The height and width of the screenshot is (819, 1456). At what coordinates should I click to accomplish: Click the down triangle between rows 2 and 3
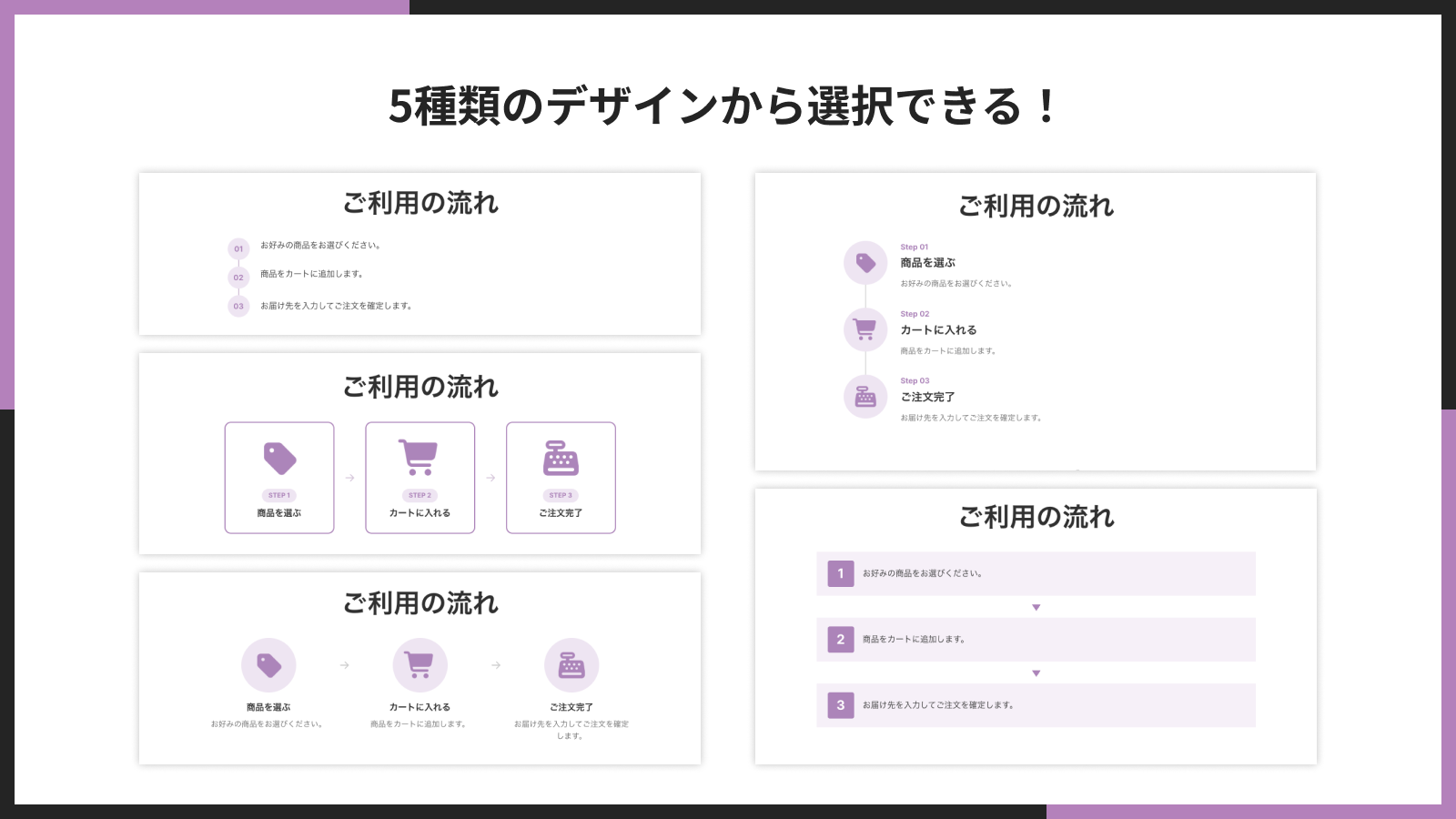[1036, 673]
